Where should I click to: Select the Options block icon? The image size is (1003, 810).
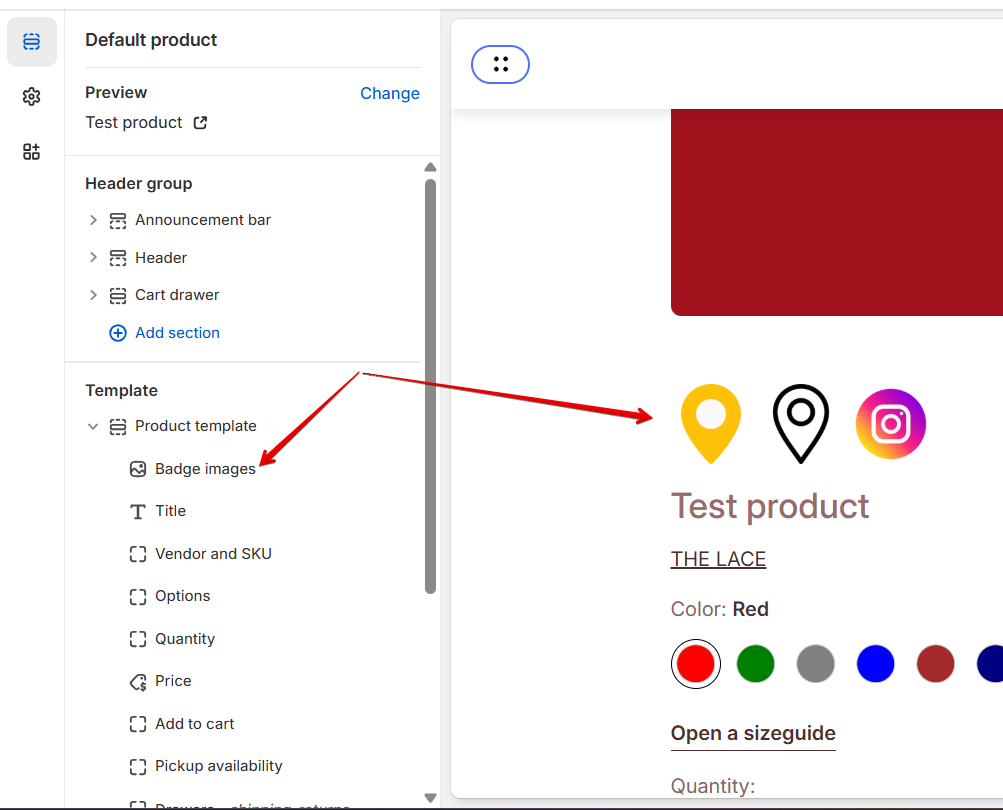138,597
